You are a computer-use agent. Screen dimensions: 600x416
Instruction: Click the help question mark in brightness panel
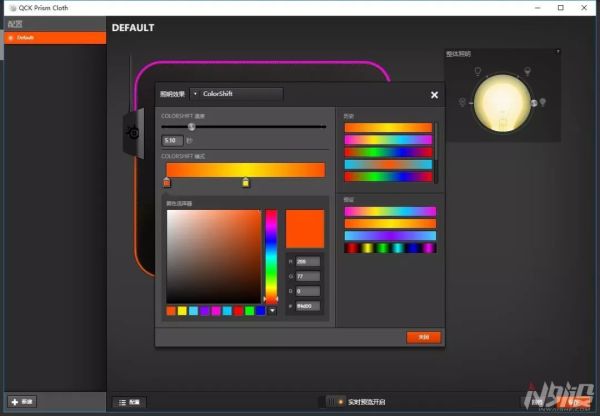tap(558, 51)
